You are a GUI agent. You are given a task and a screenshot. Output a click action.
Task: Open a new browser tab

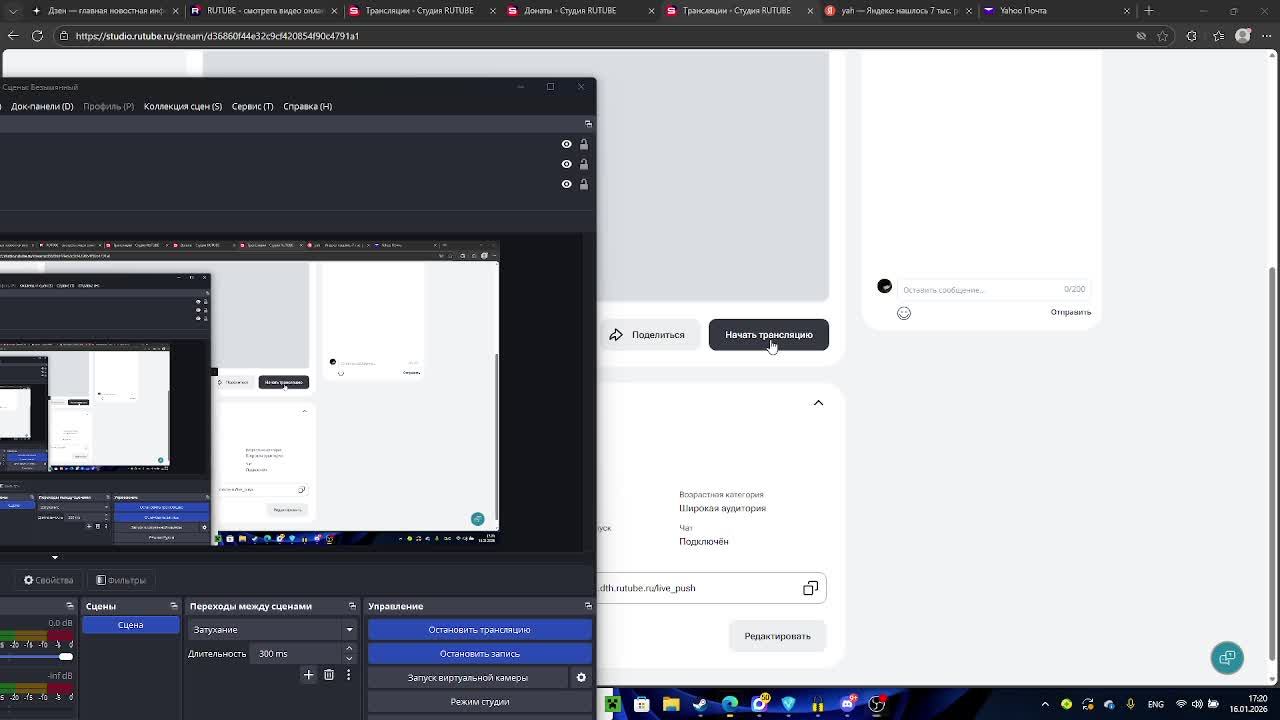tap(1149, 11)
